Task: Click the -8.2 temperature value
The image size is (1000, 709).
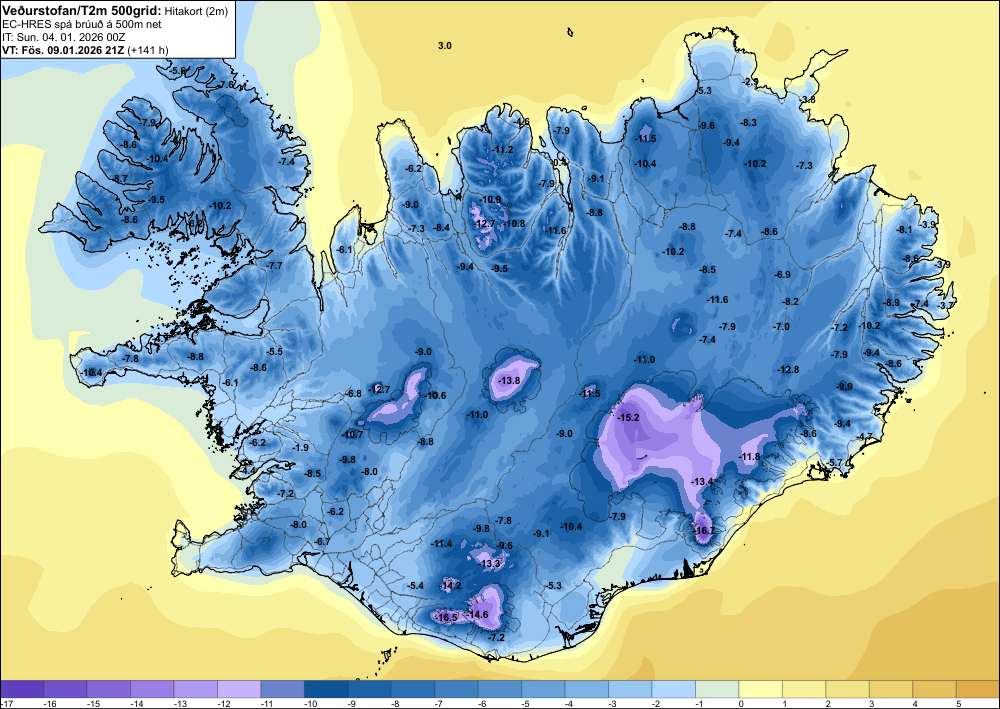Action: 791,302
